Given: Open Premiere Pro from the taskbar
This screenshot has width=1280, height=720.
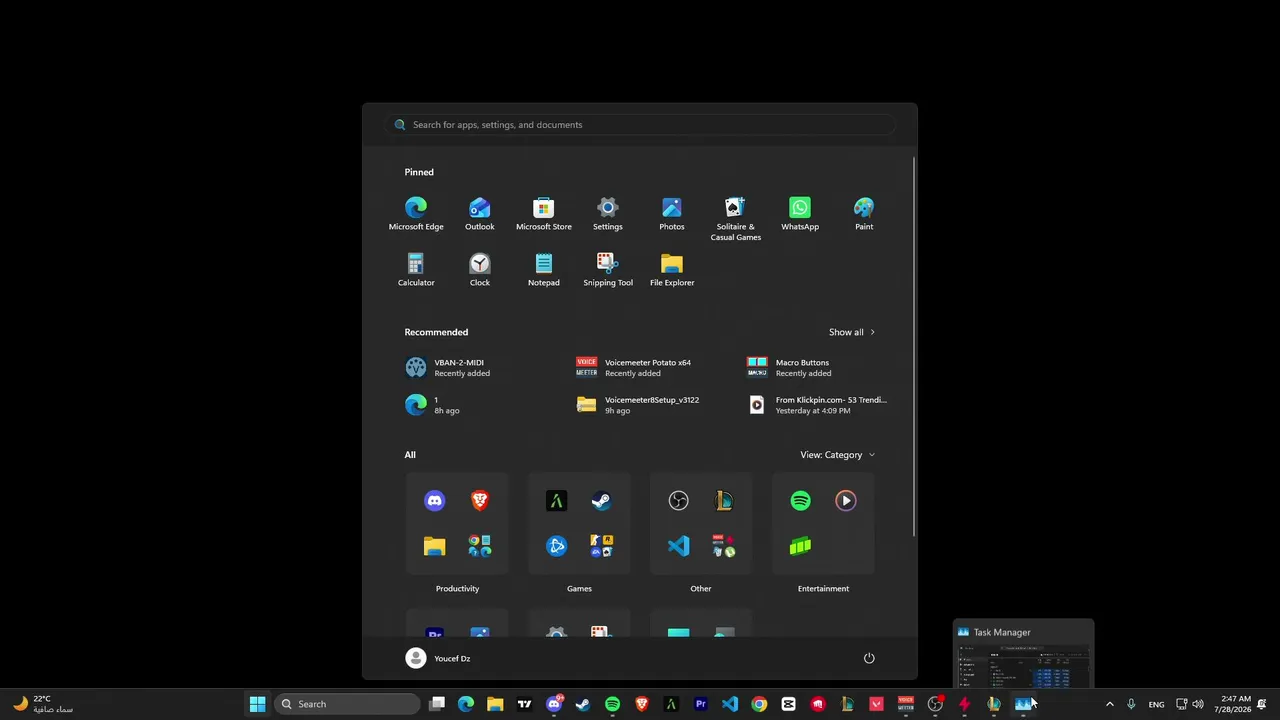Looking at the screenshot, I should tap(700, 704).
